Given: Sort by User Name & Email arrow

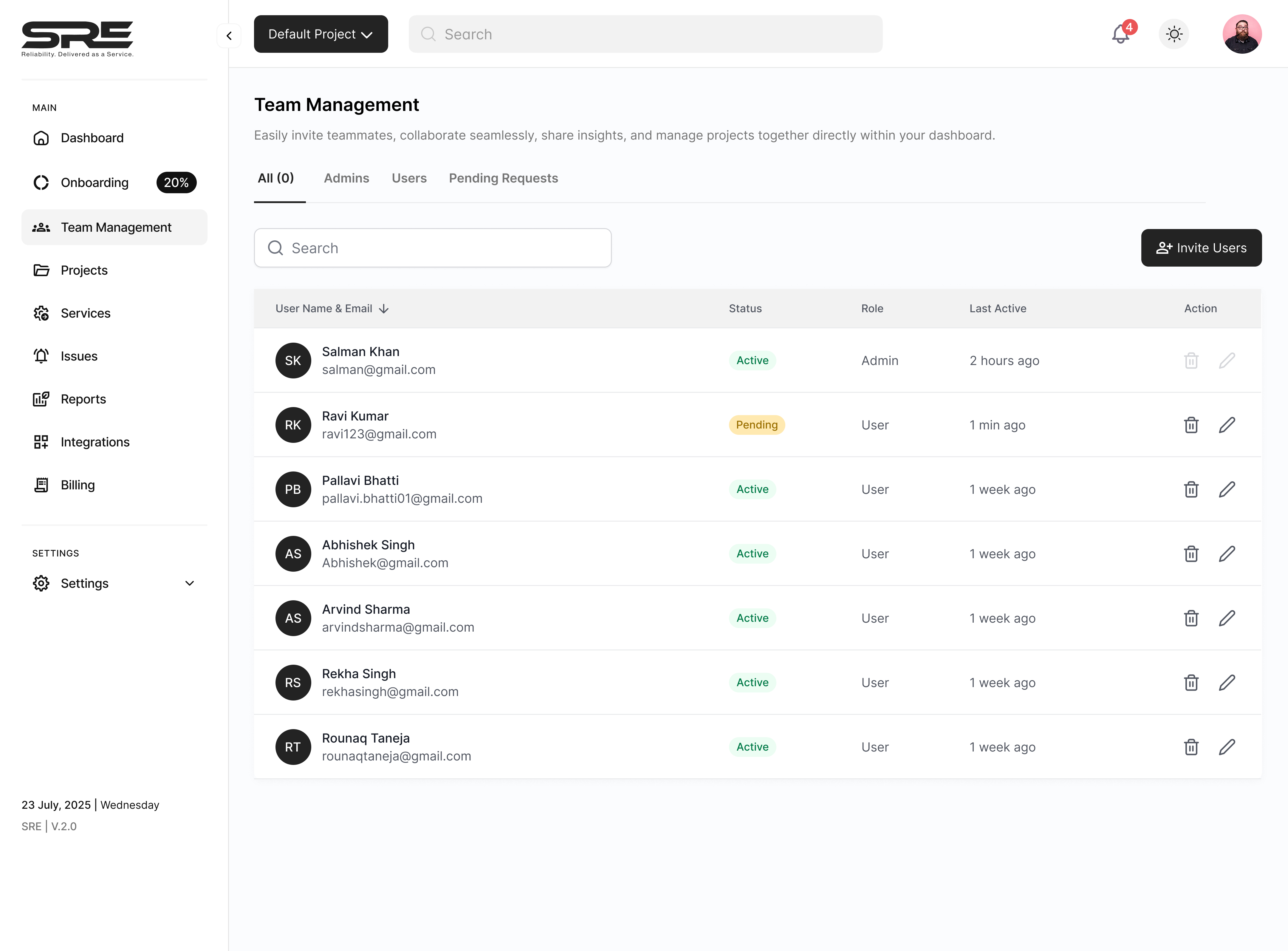Looking at the screenshot, I should click(x=384, y=309).
